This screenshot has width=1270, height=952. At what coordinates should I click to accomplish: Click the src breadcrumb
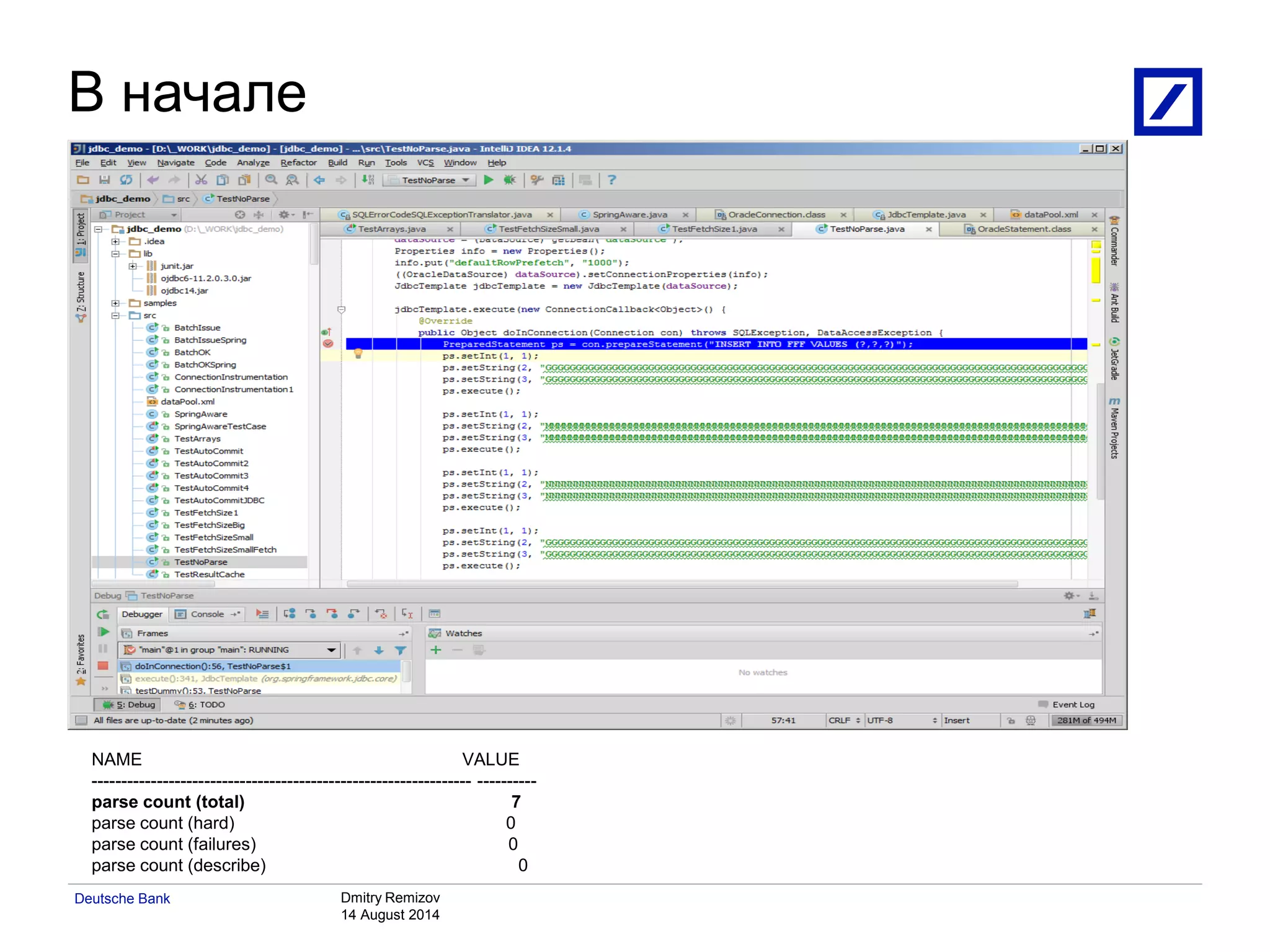pos(177,199)
